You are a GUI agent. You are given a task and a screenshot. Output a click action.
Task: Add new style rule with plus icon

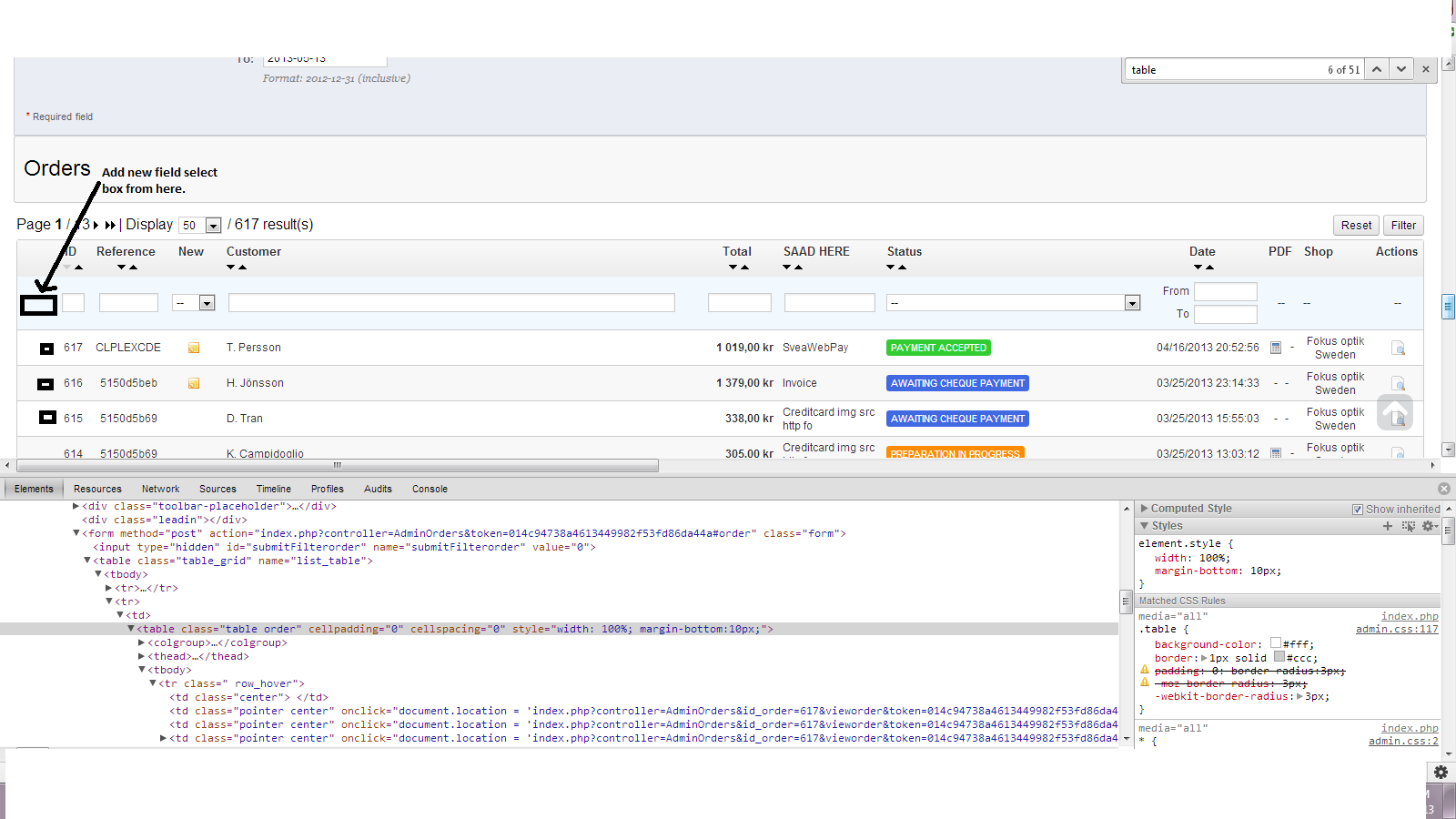coord(1388,526)
